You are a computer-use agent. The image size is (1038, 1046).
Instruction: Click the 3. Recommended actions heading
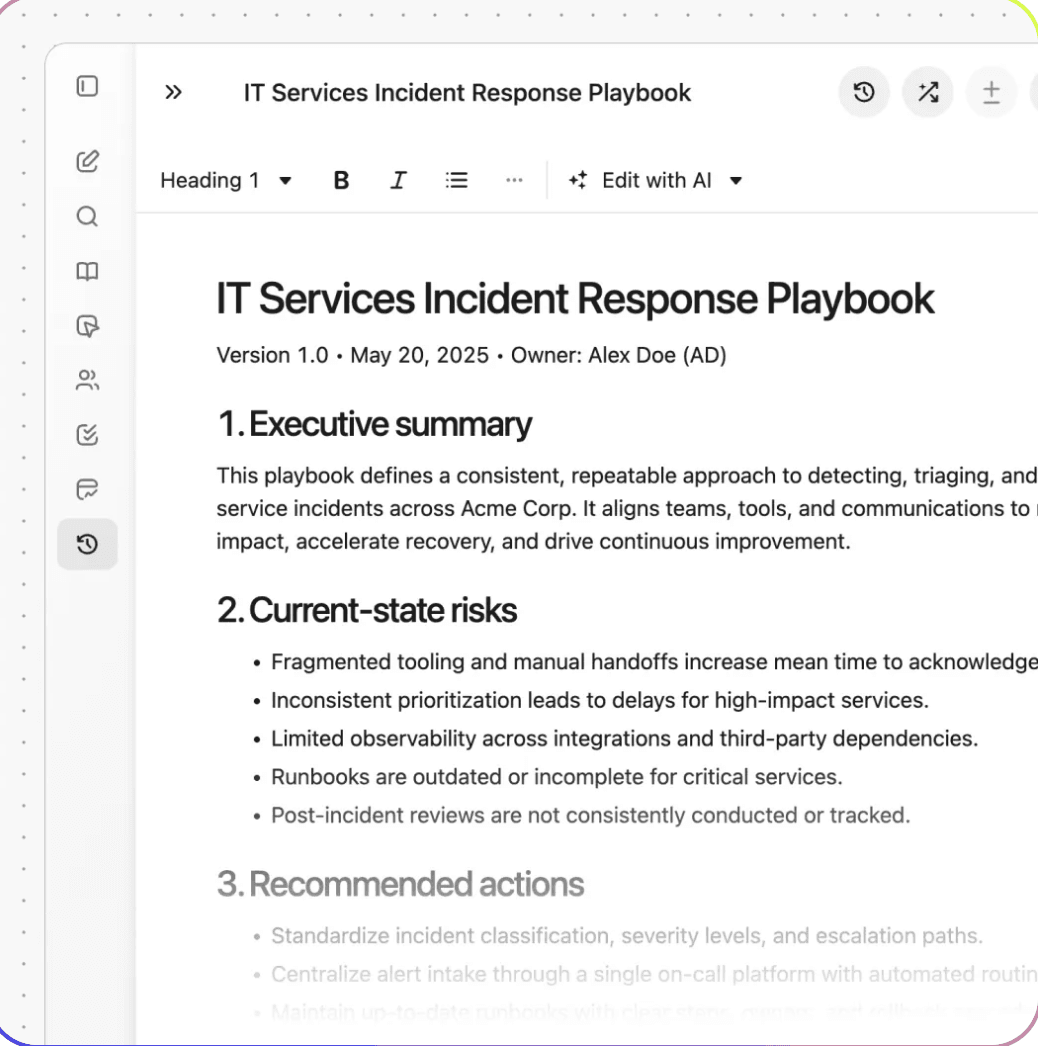tap(400, 884)
